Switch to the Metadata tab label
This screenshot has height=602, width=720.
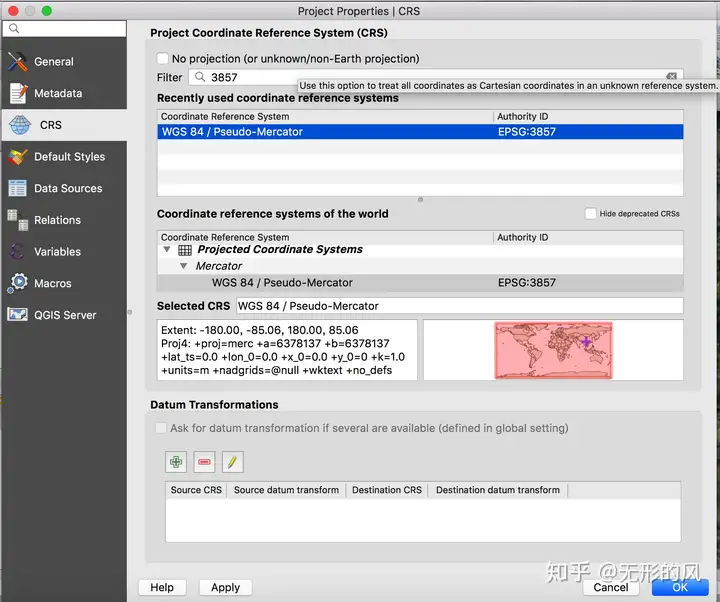(58, 93)
